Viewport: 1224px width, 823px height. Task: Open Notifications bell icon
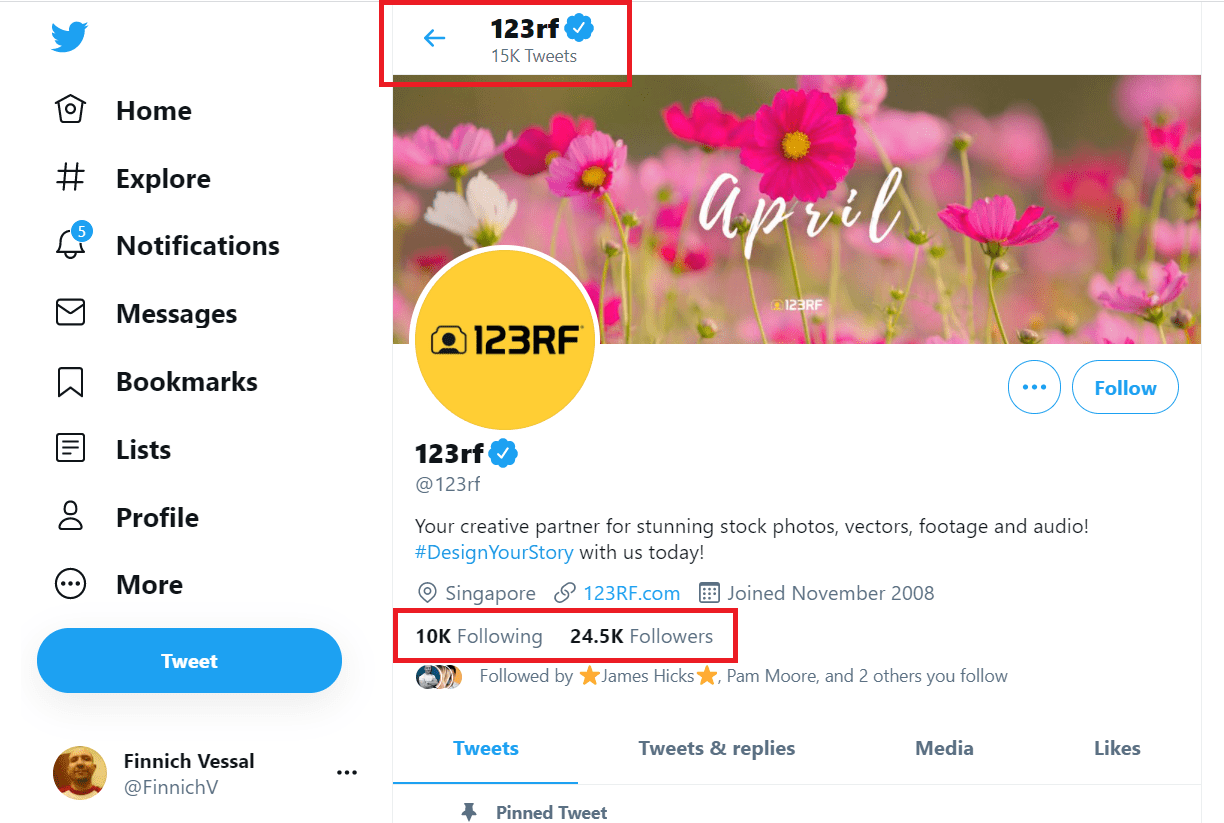(70, 245)
